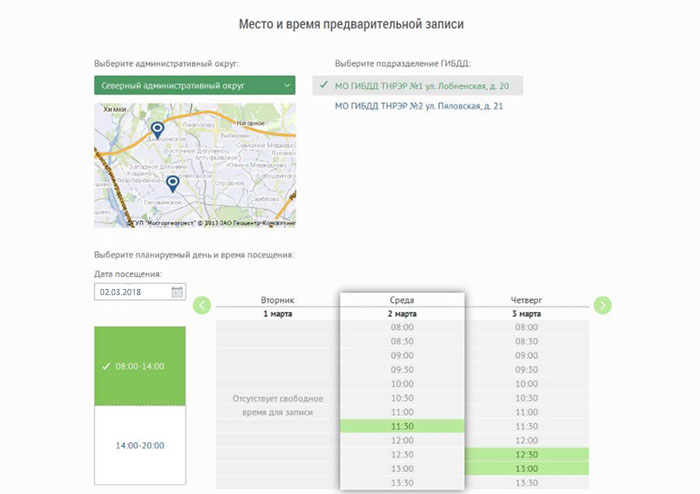Click 13:30 in the Thursday column
This screenshot has width=700, height=494.
coord(527,483)
